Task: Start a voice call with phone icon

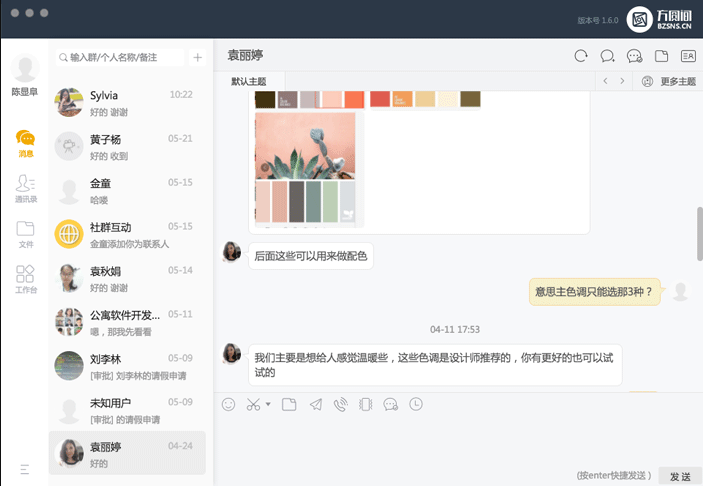Action: [340, 404]
